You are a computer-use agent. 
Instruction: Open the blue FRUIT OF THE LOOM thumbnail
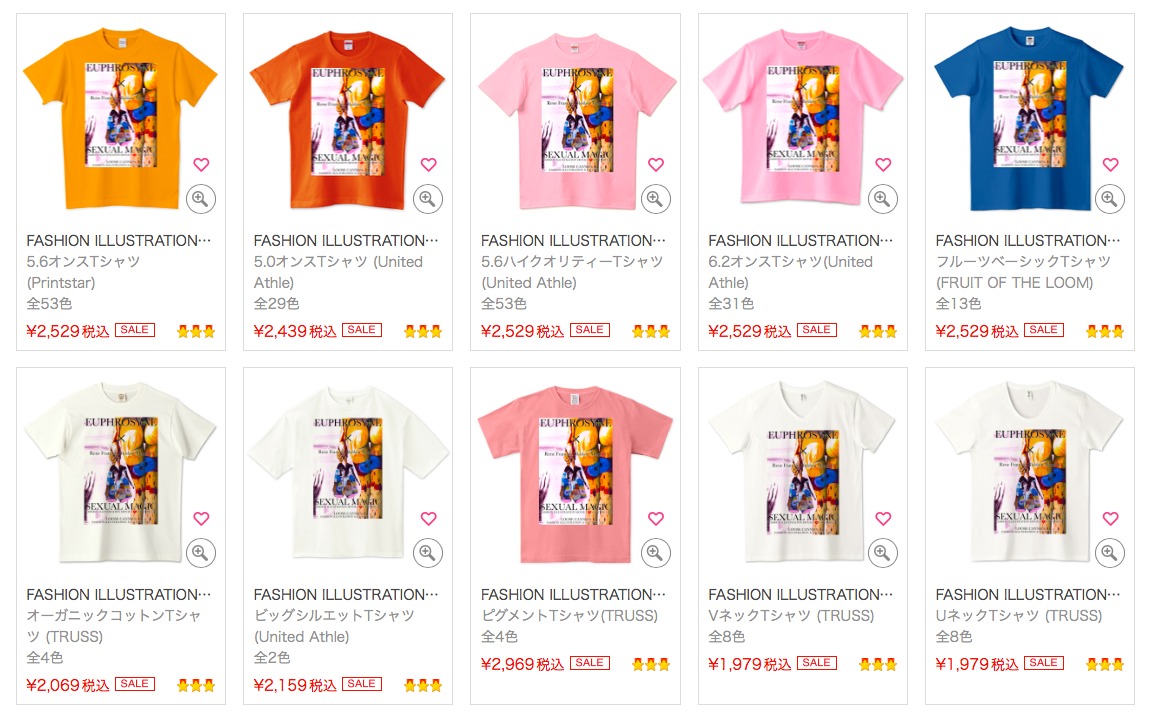[x=1029, y=118]
